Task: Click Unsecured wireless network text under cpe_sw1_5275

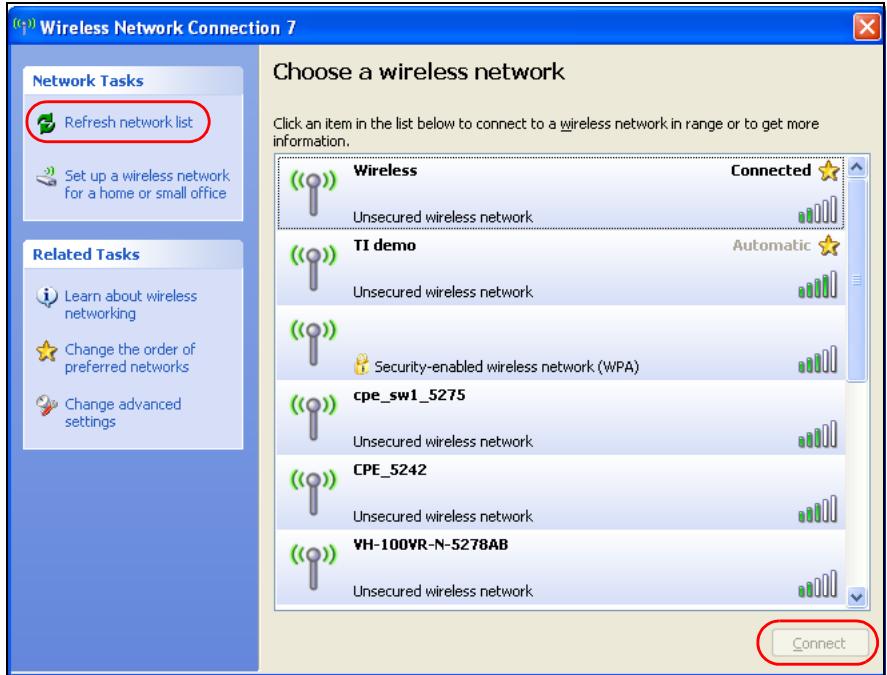Action: [x=442, y=441]
